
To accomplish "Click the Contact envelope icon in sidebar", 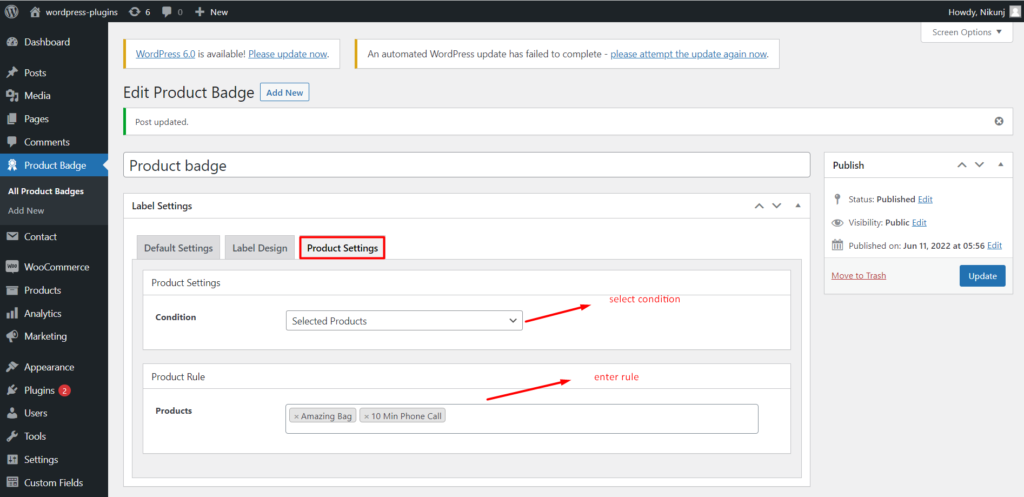I will (12, 236).
